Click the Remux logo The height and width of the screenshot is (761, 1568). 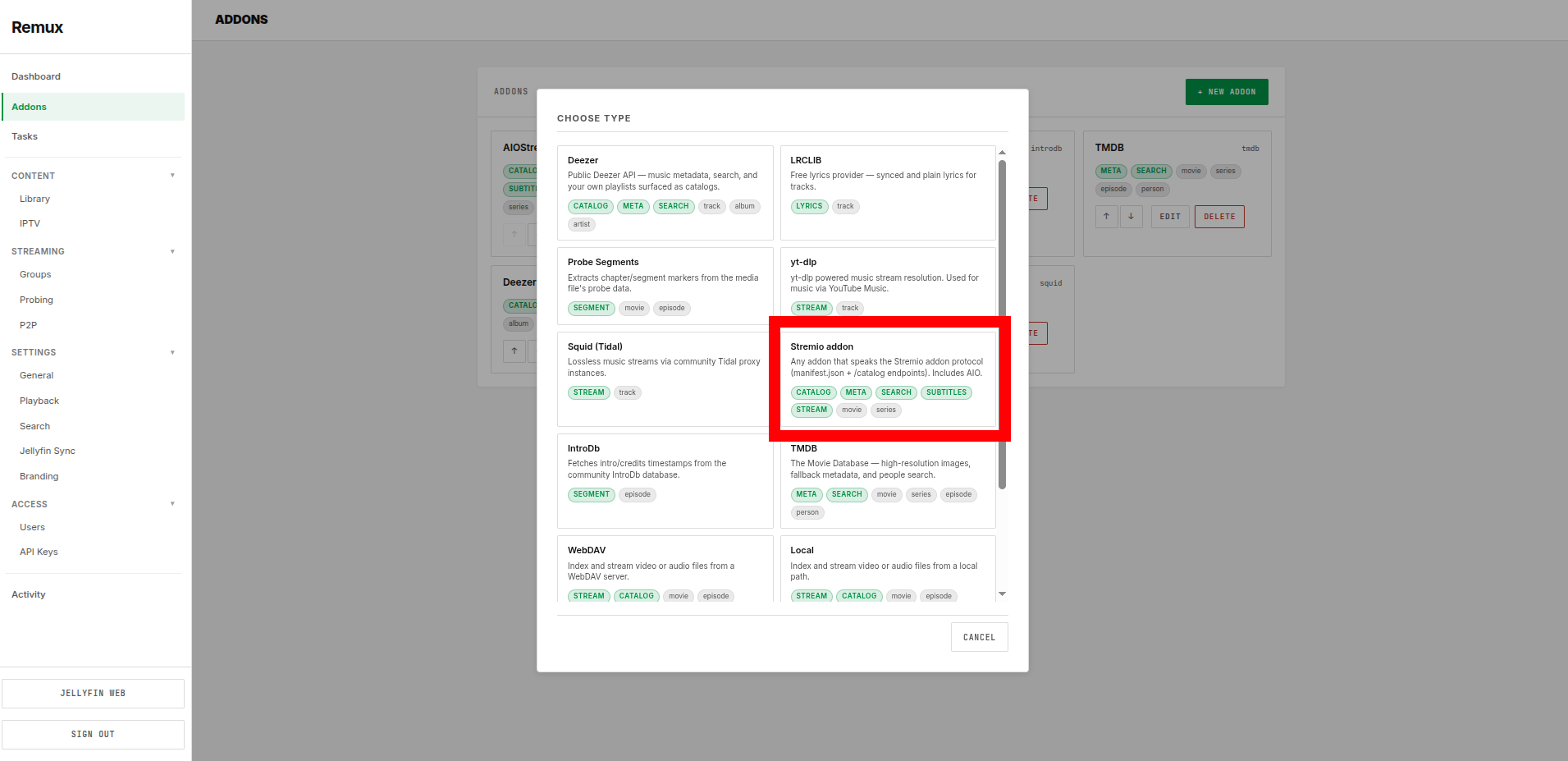coord(37,27)
